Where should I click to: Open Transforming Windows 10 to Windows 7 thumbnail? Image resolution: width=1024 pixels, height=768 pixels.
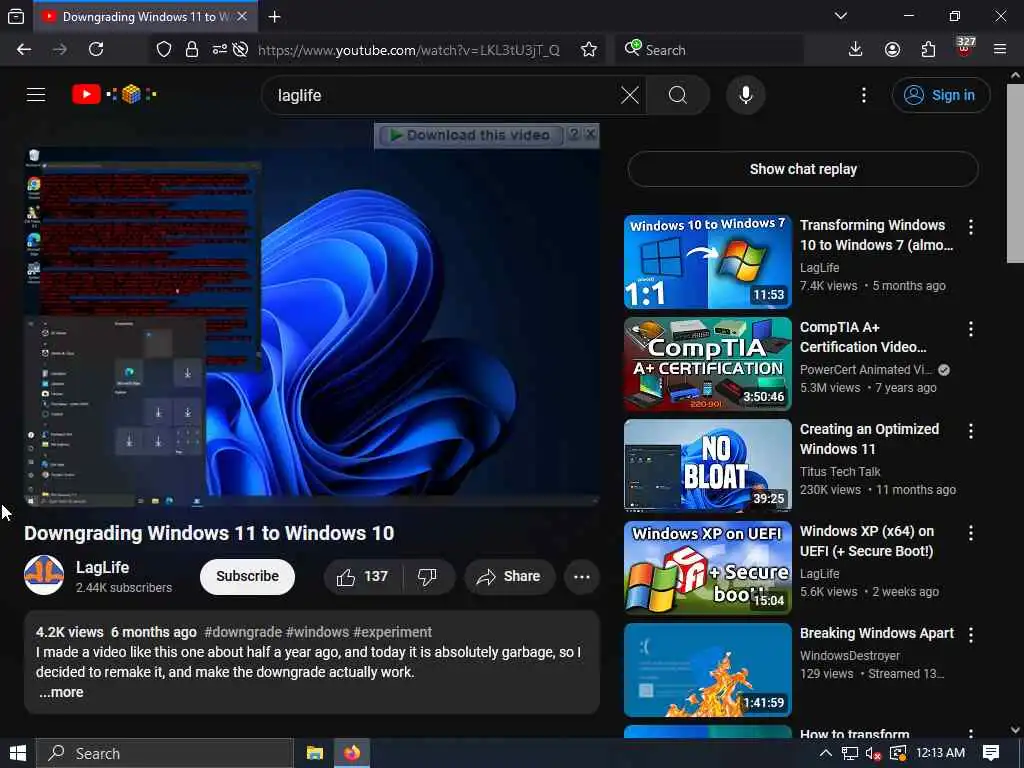pos(708,262)
